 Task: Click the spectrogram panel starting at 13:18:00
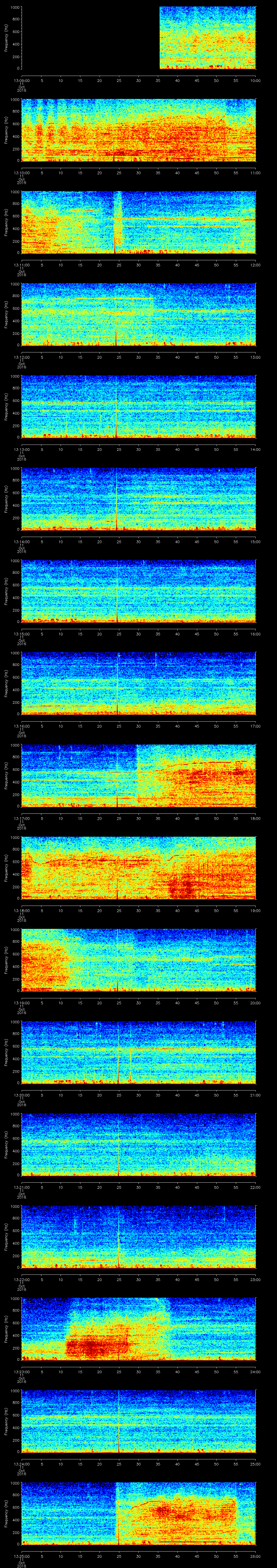(139, 868)
